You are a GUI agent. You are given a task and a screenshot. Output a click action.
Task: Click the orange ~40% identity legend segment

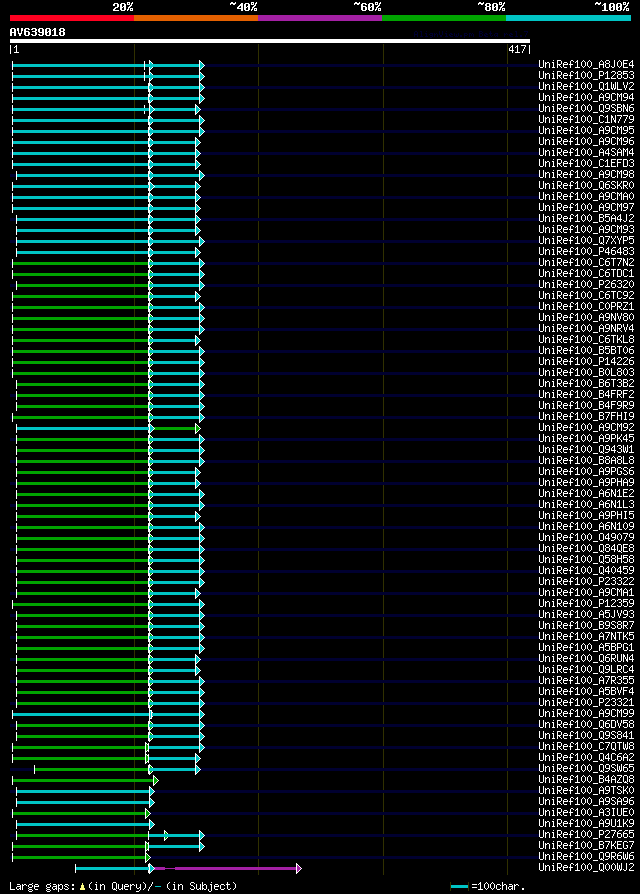(x=196, y=18)
